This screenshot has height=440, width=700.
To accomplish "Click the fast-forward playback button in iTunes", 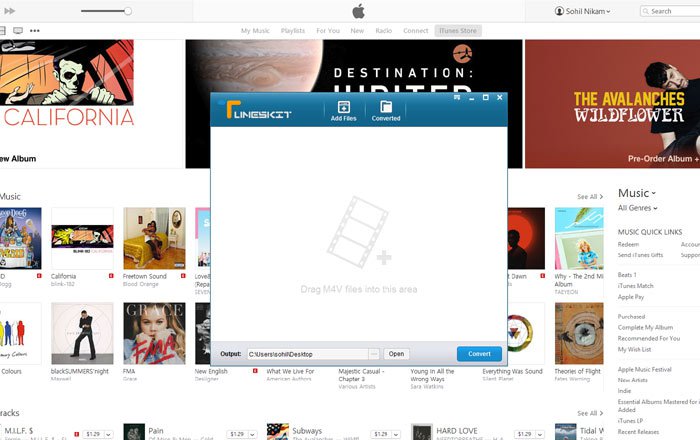I will pyautogui.click(x=9, y=11).
